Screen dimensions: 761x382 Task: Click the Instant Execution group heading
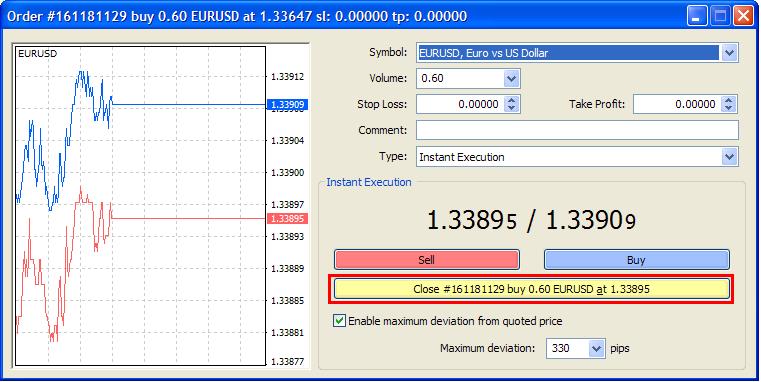[368, 182]
